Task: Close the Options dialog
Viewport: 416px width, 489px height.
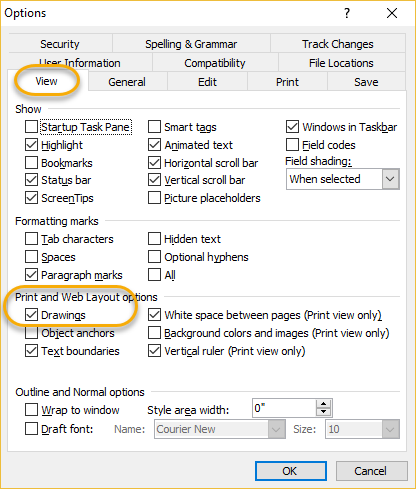Action: pyautogui.click(x=392, y=13)
